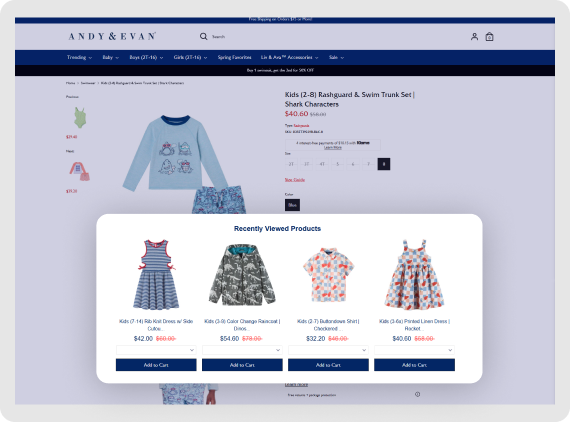570x422 pixels.
Task: Open the Sale menu
Action: (x=336, y=57)
